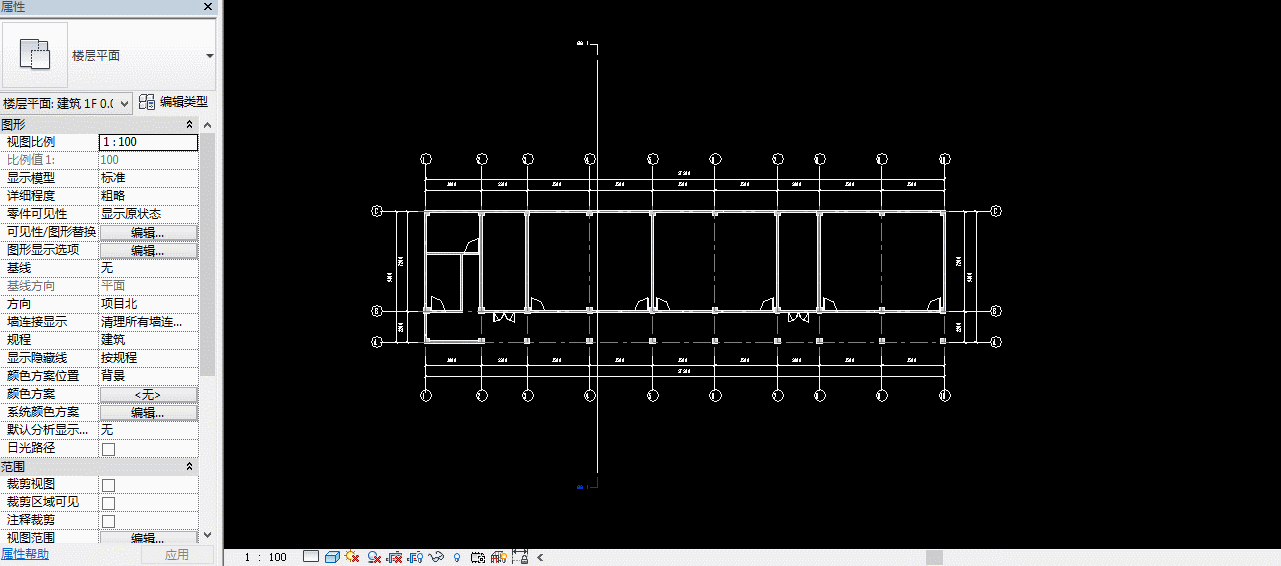1281x566 pixels.
Task: Click the Visual Style cube icon
Action: pos(332,557)
